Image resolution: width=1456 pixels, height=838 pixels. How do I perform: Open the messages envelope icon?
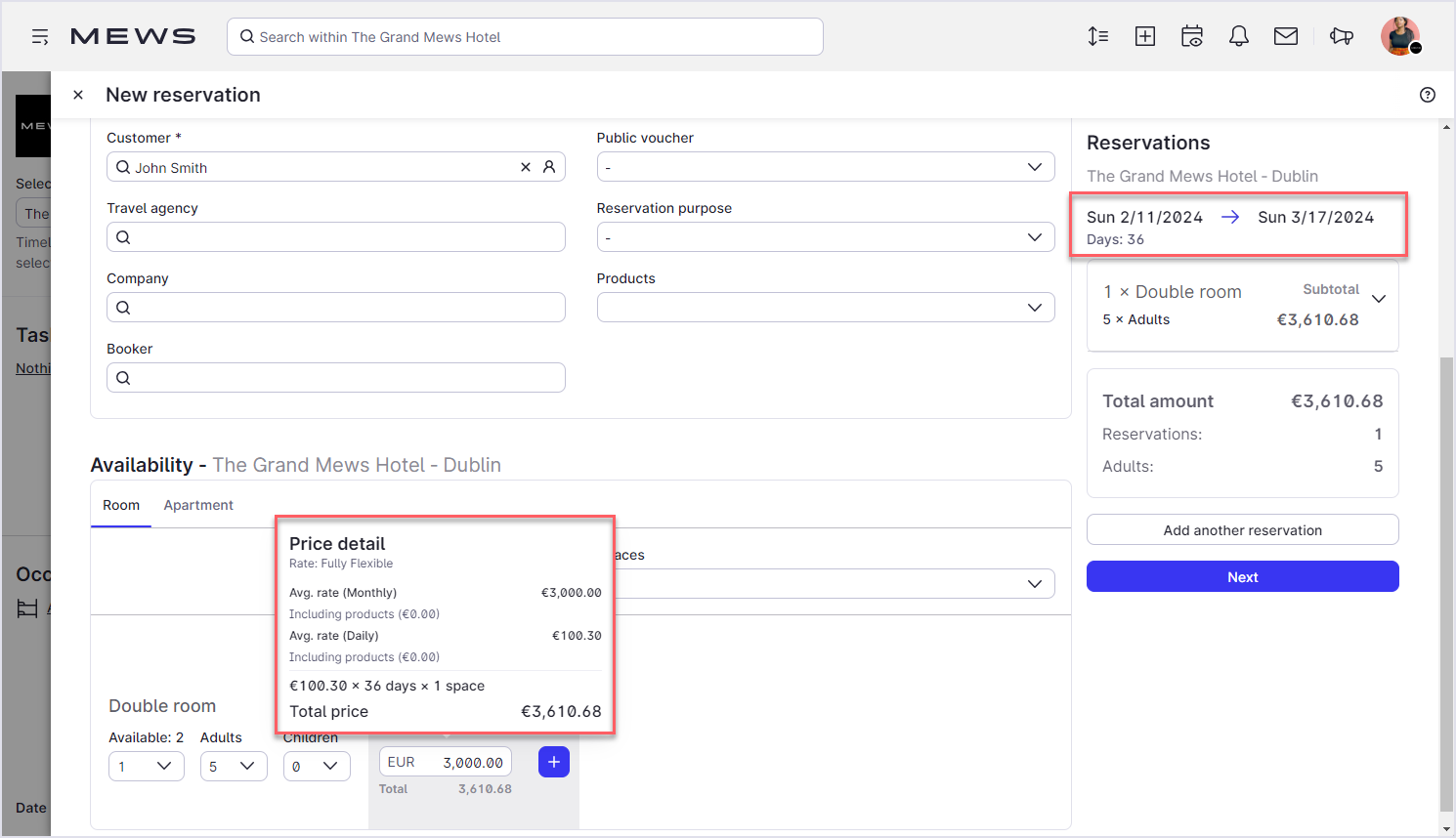[x=1286, y=37]
